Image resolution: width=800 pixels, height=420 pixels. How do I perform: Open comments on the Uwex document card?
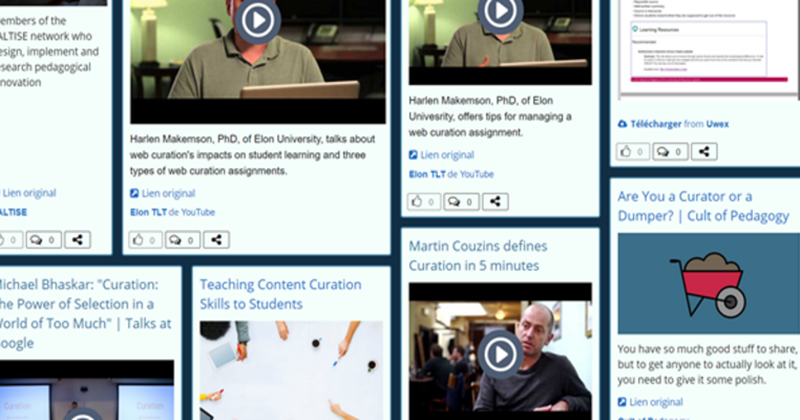pyautogui.click(x=670, y=152)
